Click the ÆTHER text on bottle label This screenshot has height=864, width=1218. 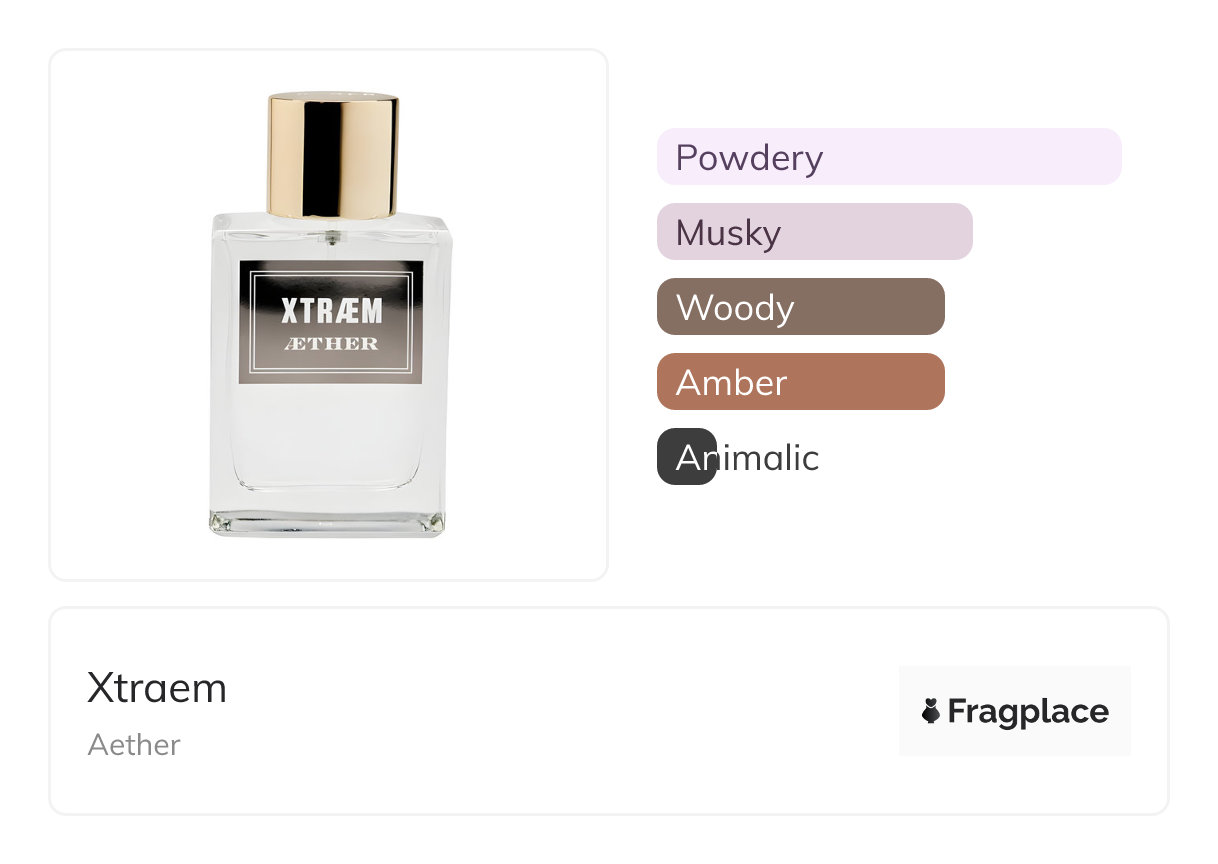click(331, 344)
